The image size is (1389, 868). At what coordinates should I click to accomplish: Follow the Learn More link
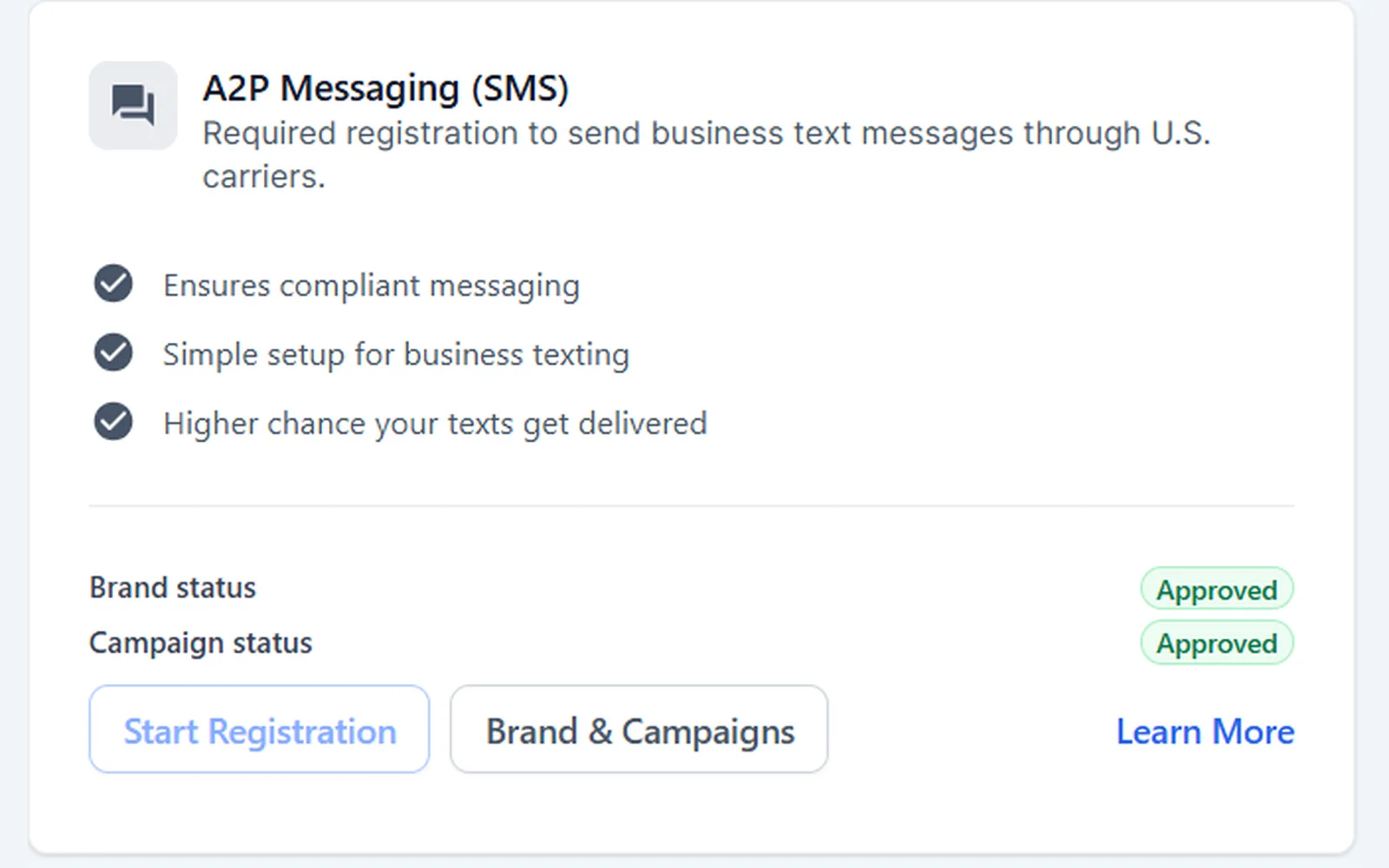tap(1205, 731)
